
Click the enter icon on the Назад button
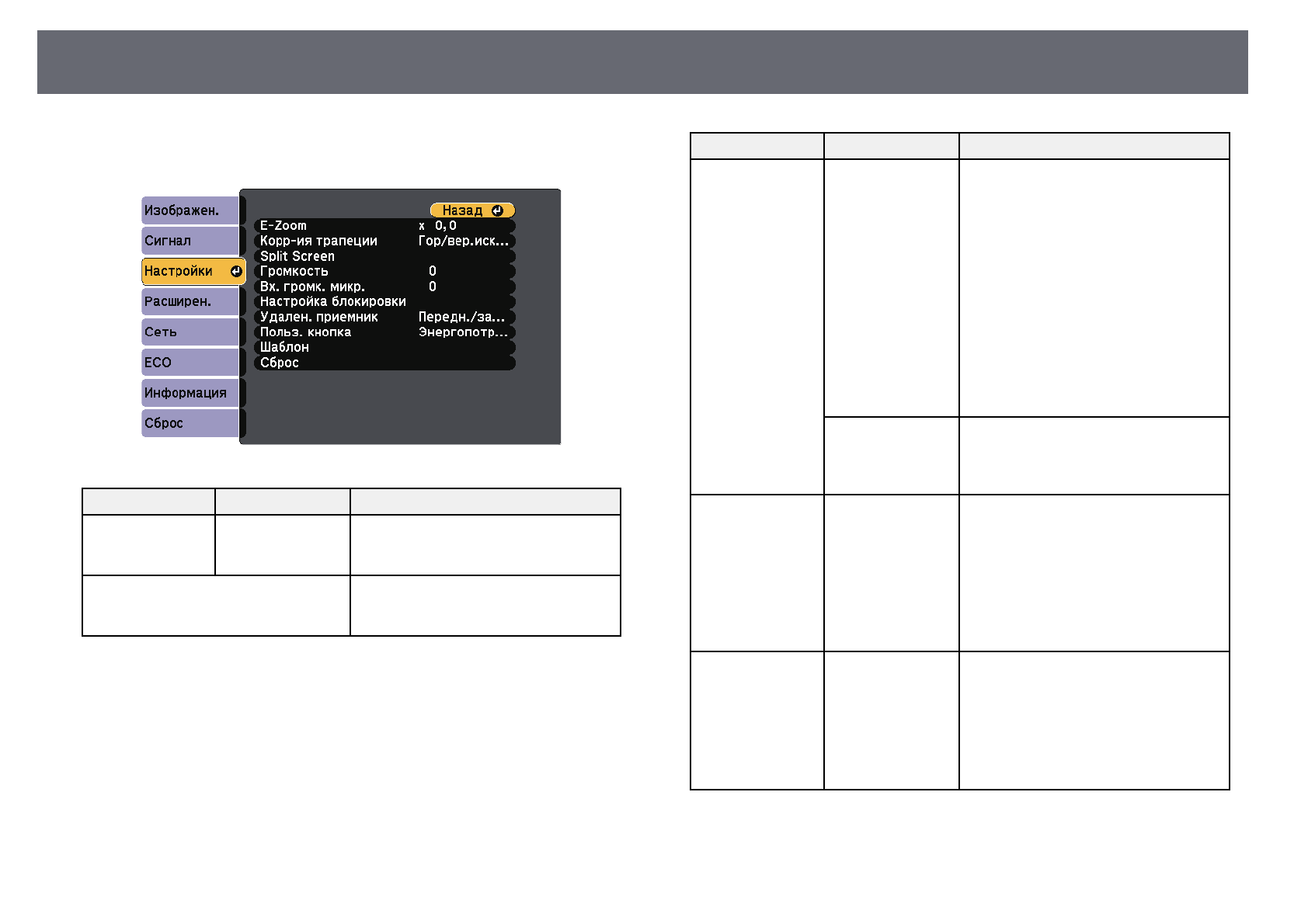tap(497, 210)
